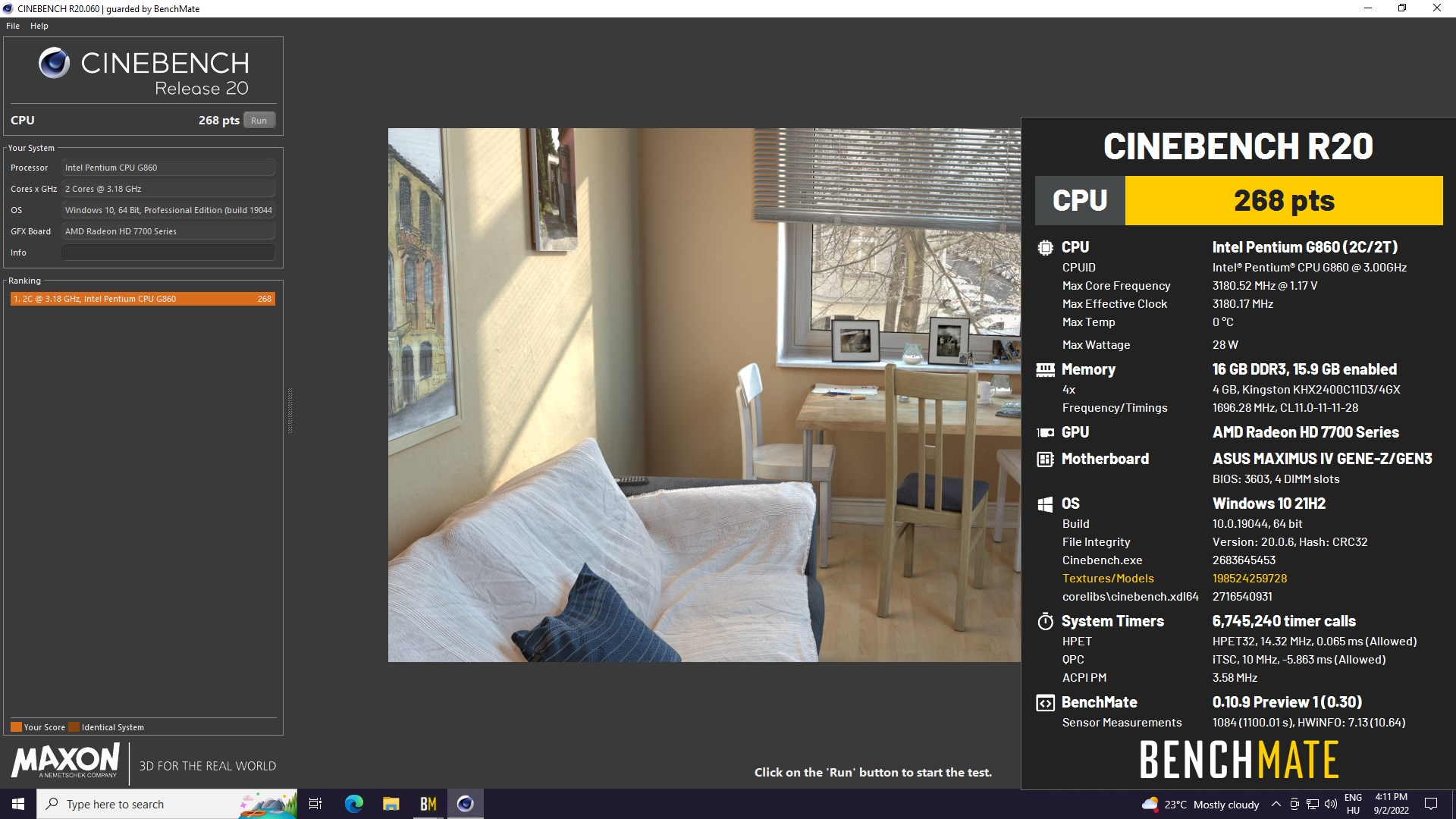The height and width of the screenshot is (819, 1456).
Task: Click the Your Score orange legend swatch
Action: (16, 727)
